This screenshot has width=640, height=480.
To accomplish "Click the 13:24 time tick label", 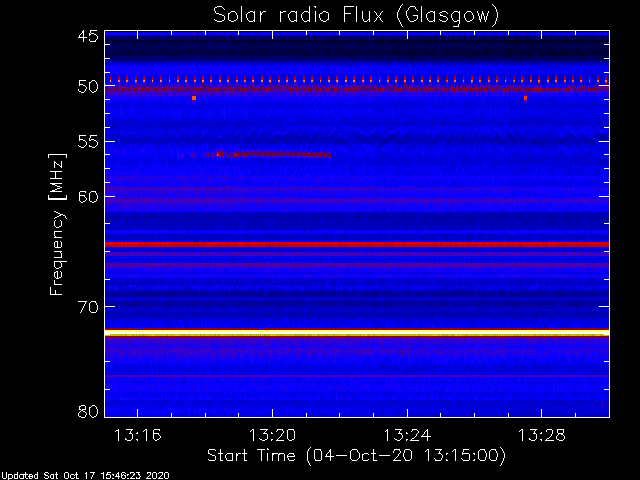I will 407,435.
